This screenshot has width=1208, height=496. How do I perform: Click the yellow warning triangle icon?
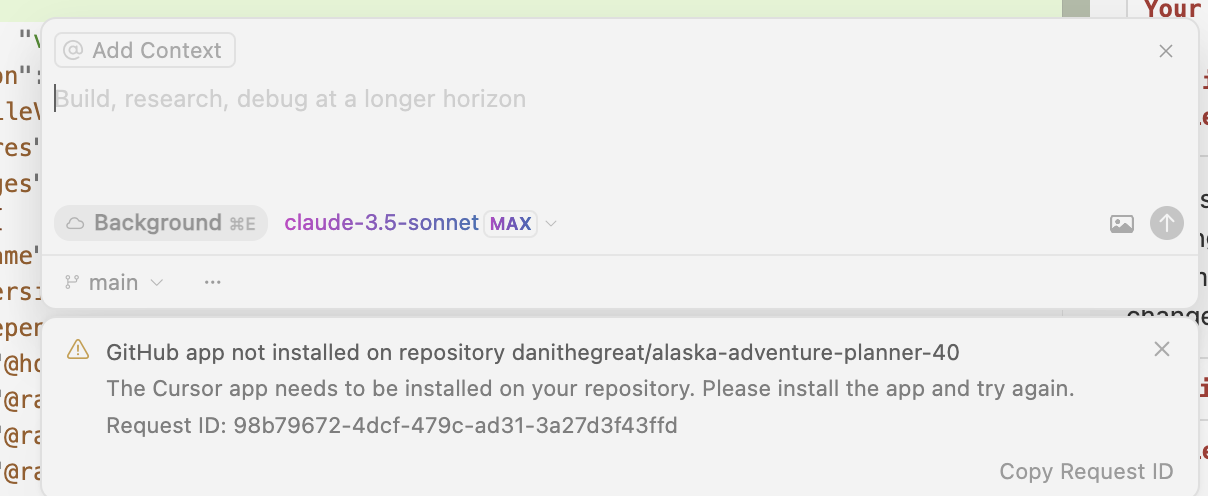(77, 350)
